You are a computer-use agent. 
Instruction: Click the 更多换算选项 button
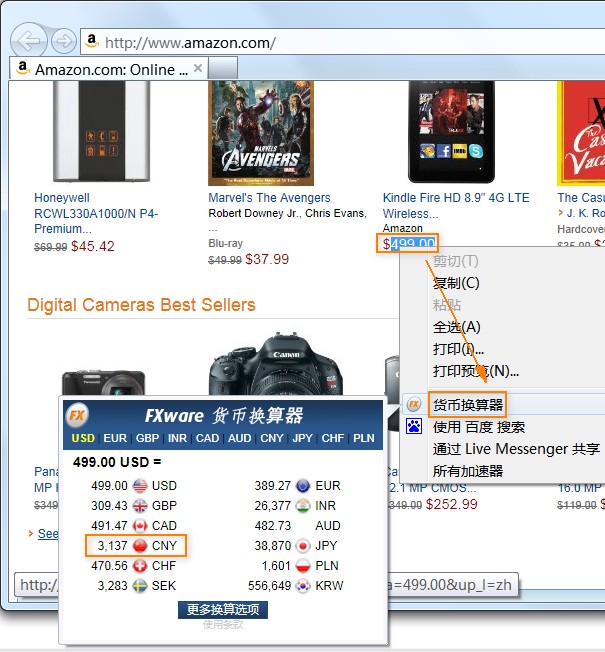click(x=223, y=610)
